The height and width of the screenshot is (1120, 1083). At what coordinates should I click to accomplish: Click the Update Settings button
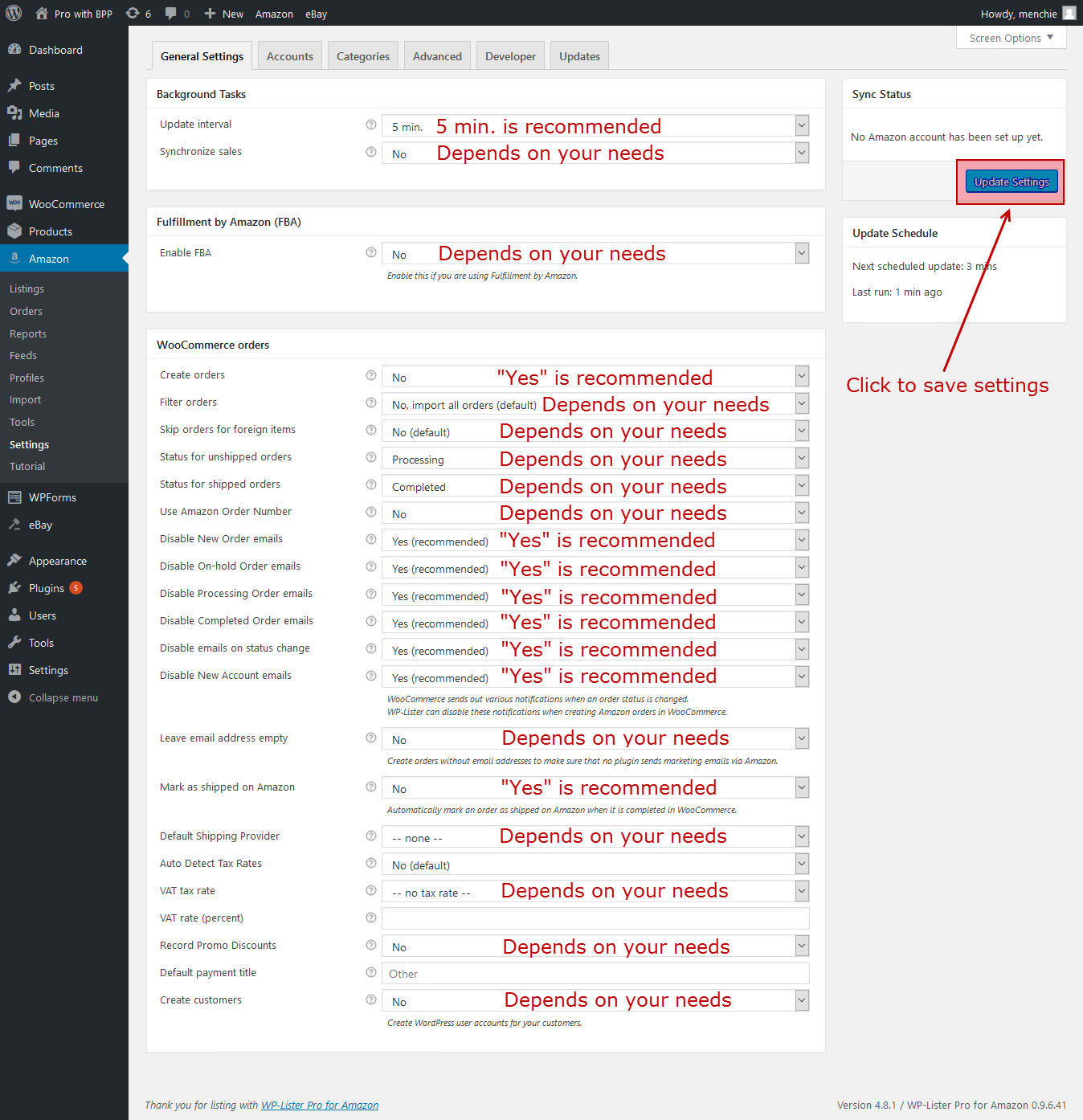point(1011,182)
